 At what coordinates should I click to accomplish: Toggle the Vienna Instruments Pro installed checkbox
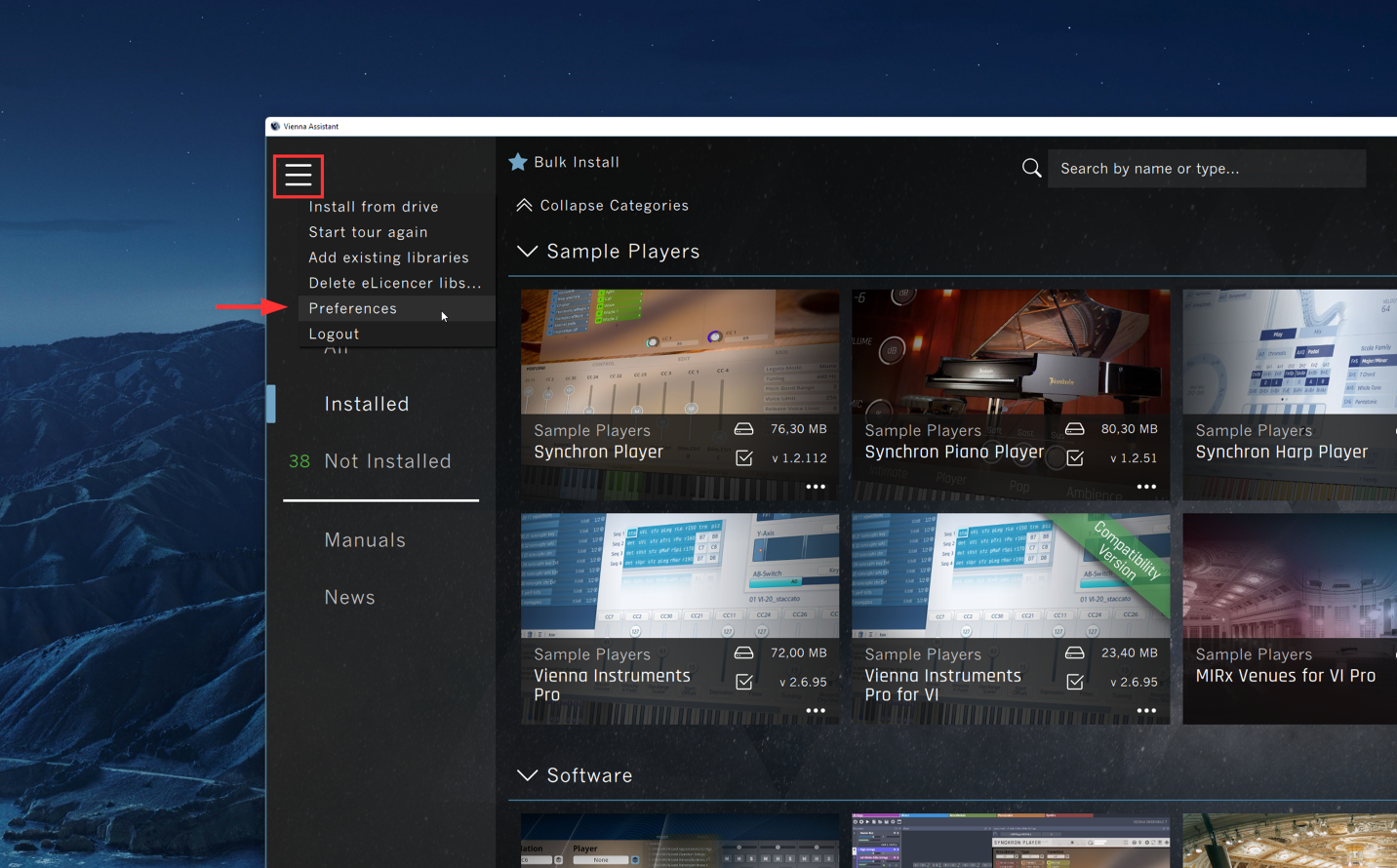744,682
